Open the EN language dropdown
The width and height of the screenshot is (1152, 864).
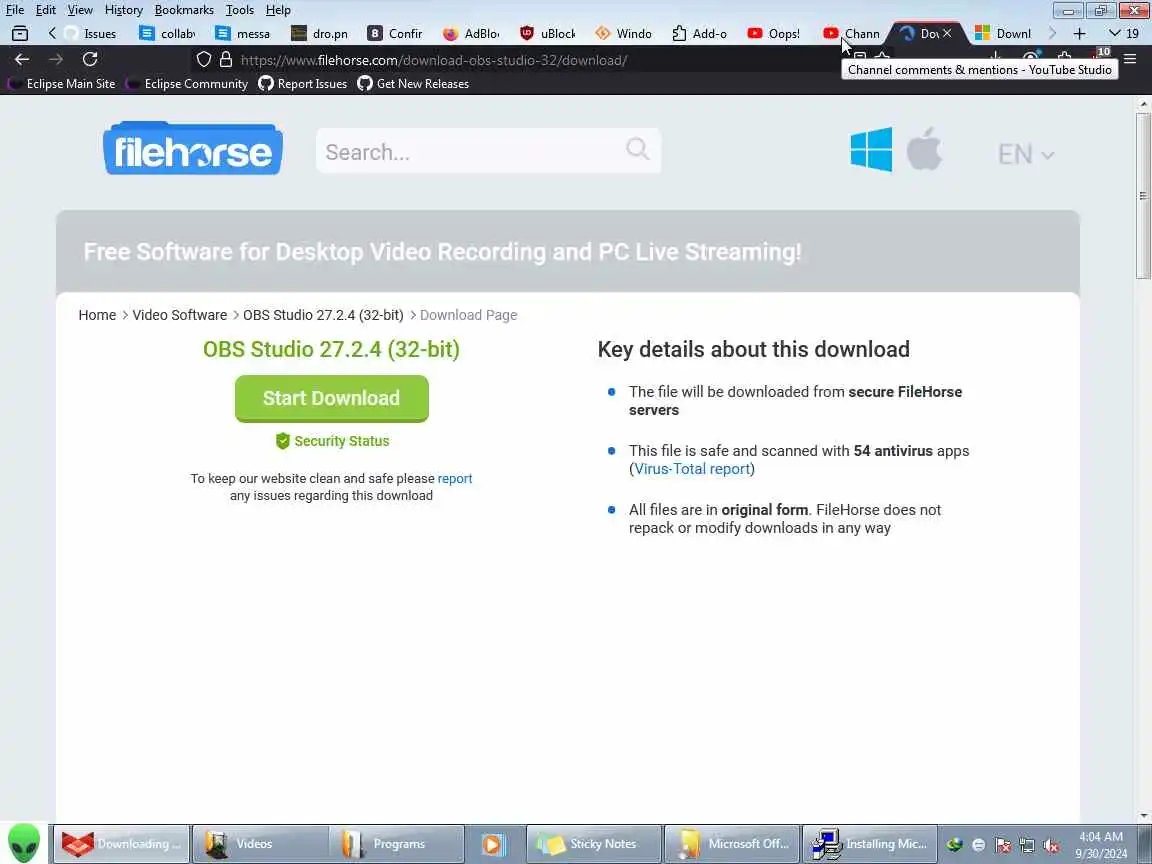(x=1026, y=154)
